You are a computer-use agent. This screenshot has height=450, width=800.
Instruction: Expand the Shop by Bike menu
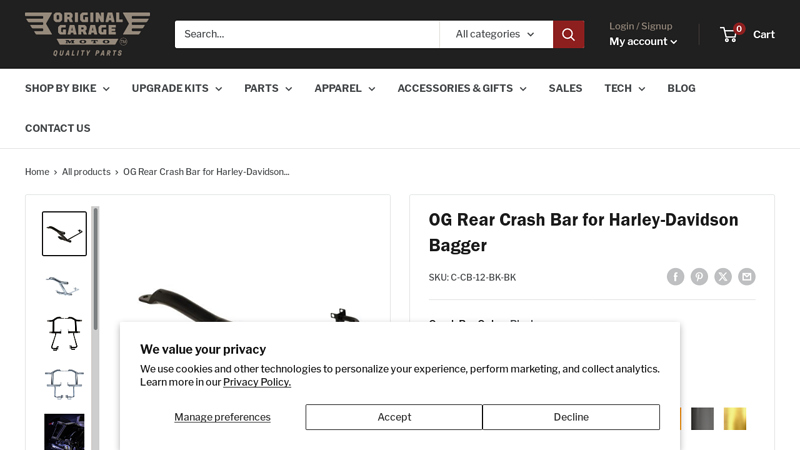point(67,88)
